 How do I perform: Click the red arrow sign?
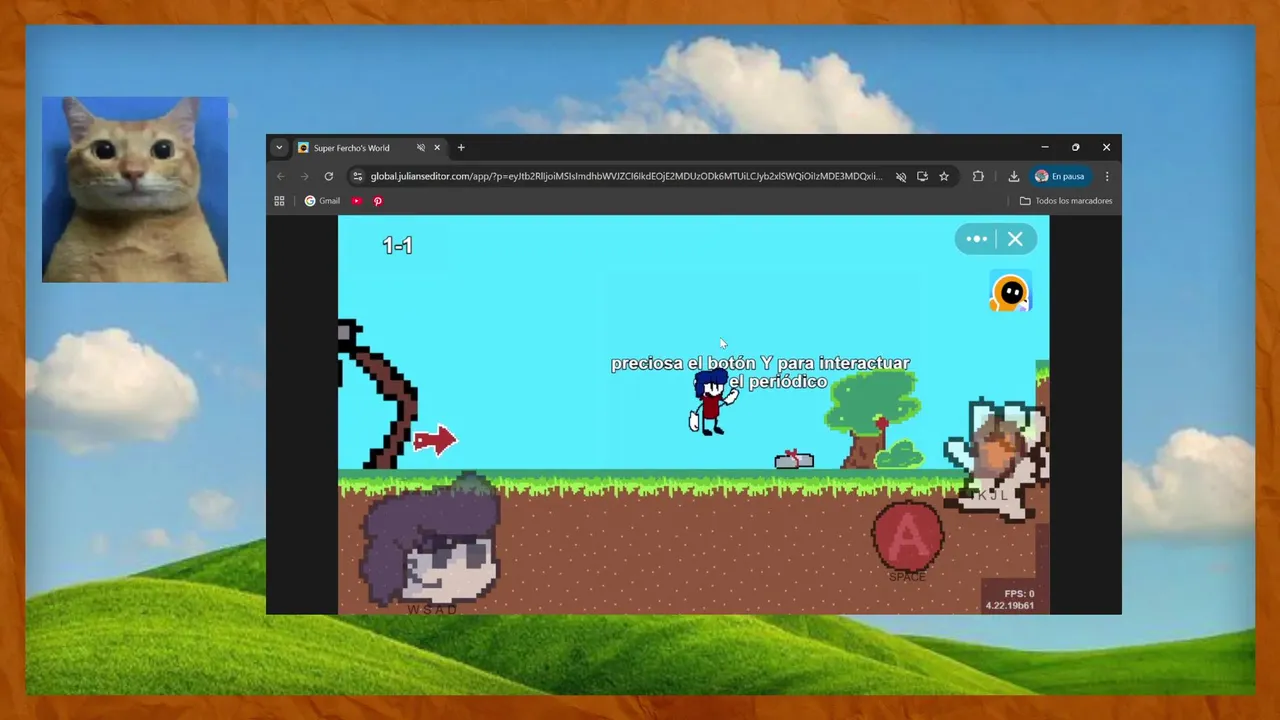435,439
